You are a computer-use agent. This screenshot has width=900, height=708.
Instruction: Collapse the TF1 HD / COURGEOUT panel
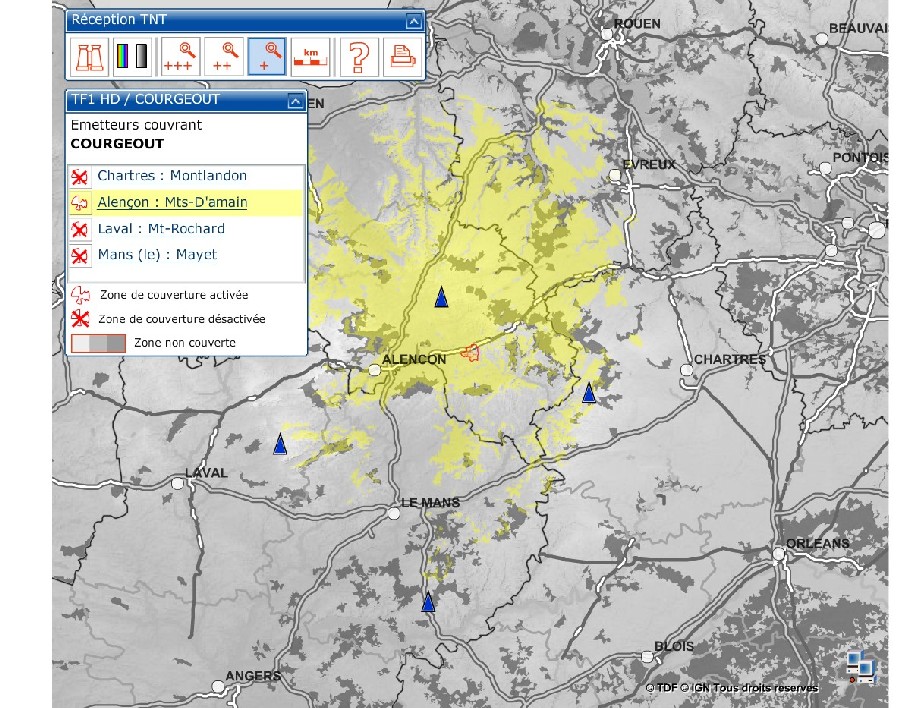click(x=295, y=102)
